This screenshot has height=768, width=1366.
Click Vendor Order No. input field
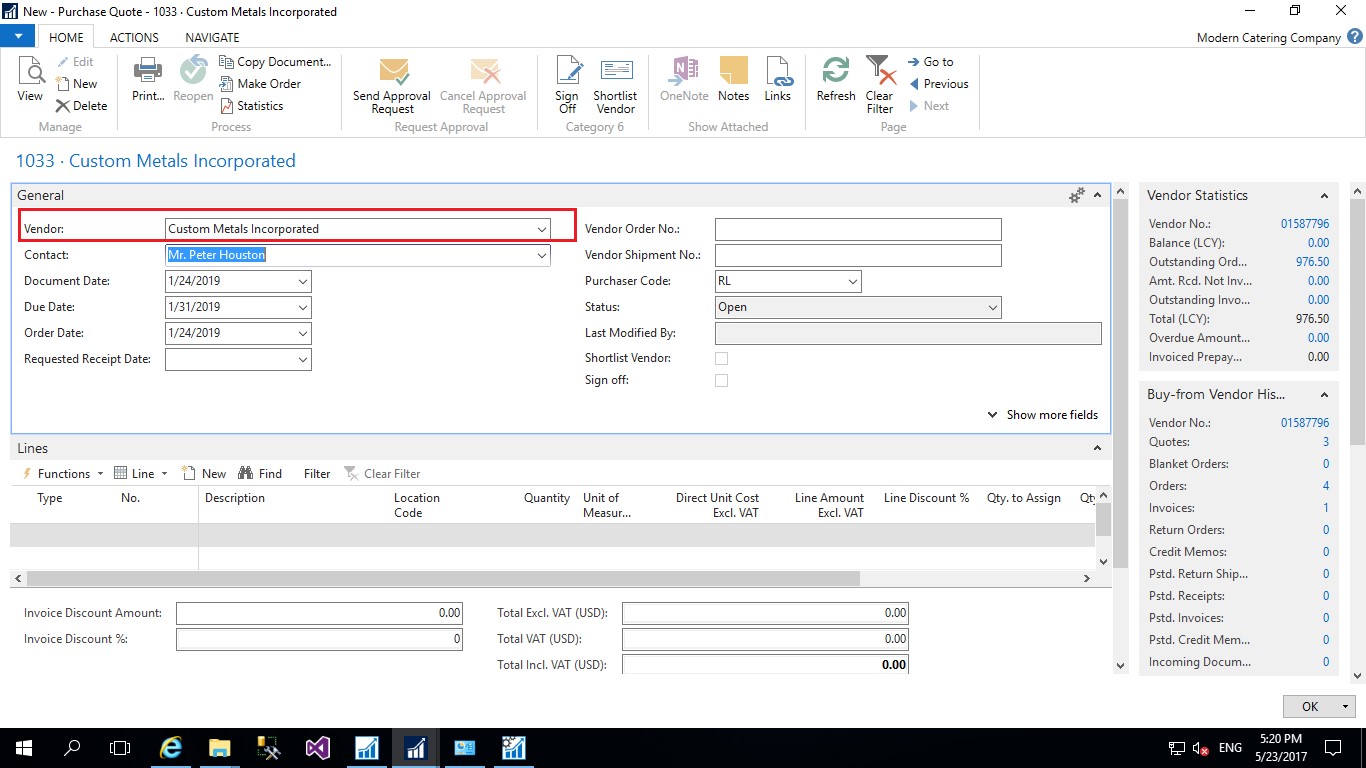point(858,229)
